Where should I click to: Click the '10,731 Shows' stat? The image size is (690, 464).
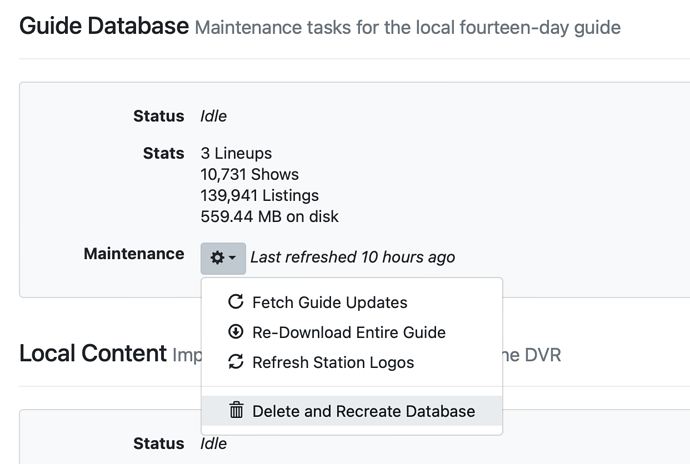(x=249, y=175)
